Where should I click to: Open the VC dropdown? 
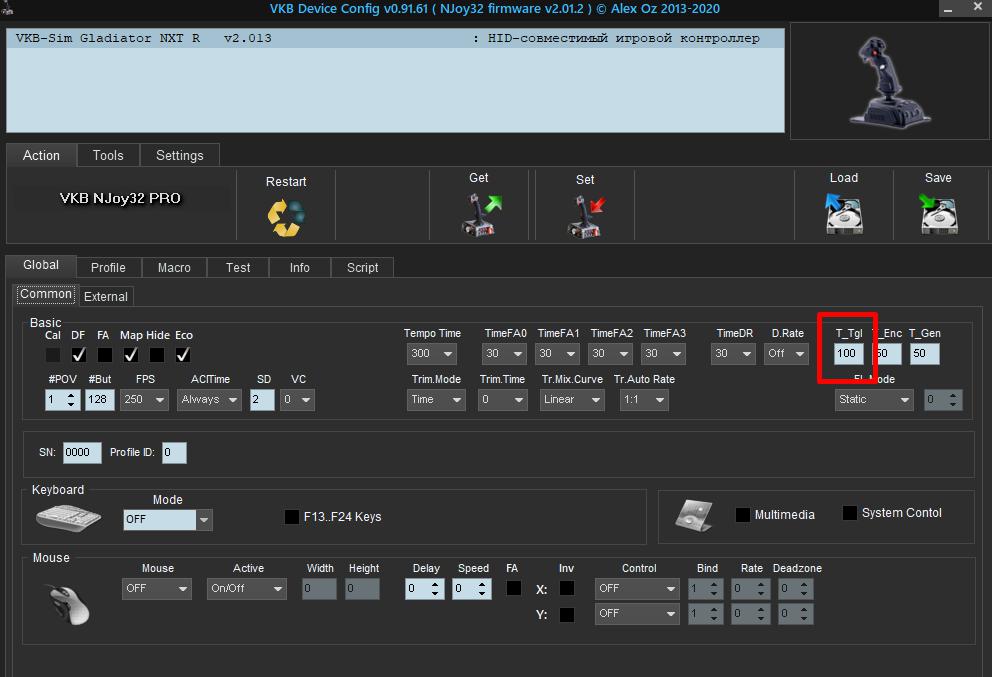pyautogui.click(x=297, y=400)
